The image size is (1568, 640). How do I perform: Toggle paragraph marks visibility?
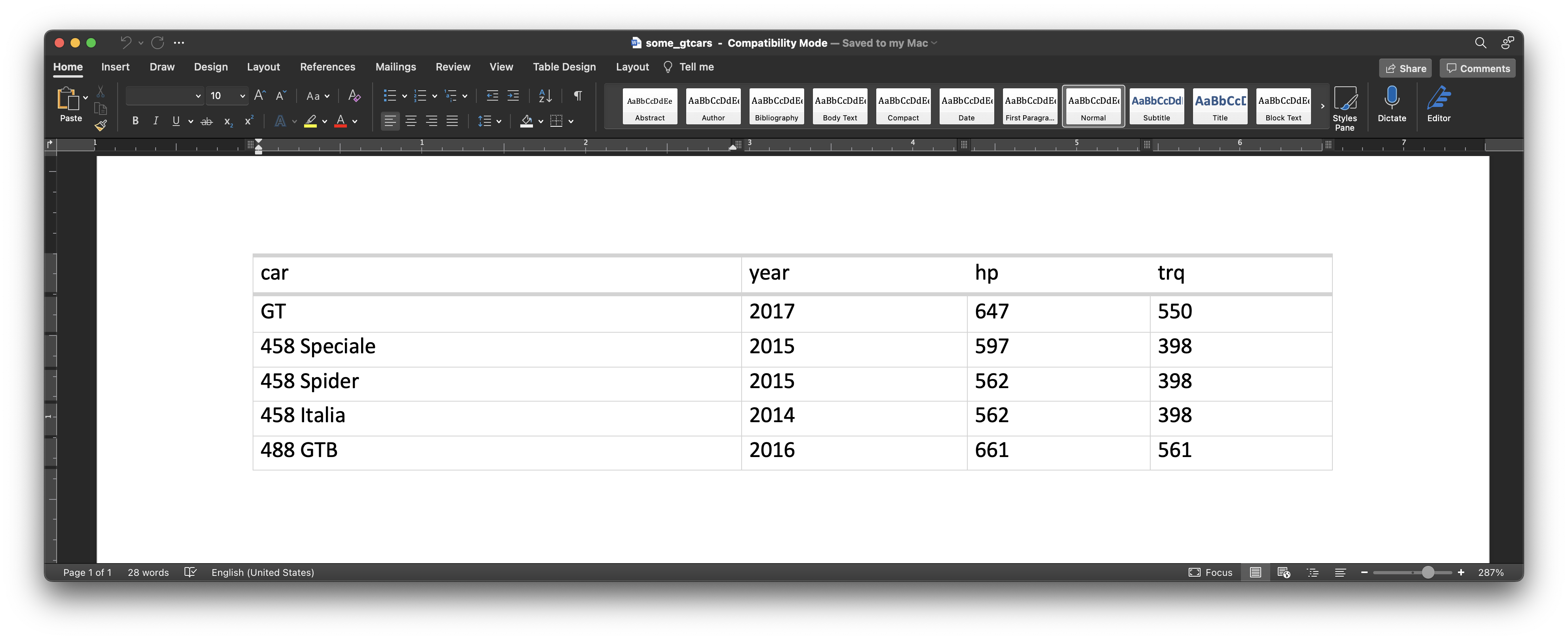pyautogui.click(x=577, y=95)
